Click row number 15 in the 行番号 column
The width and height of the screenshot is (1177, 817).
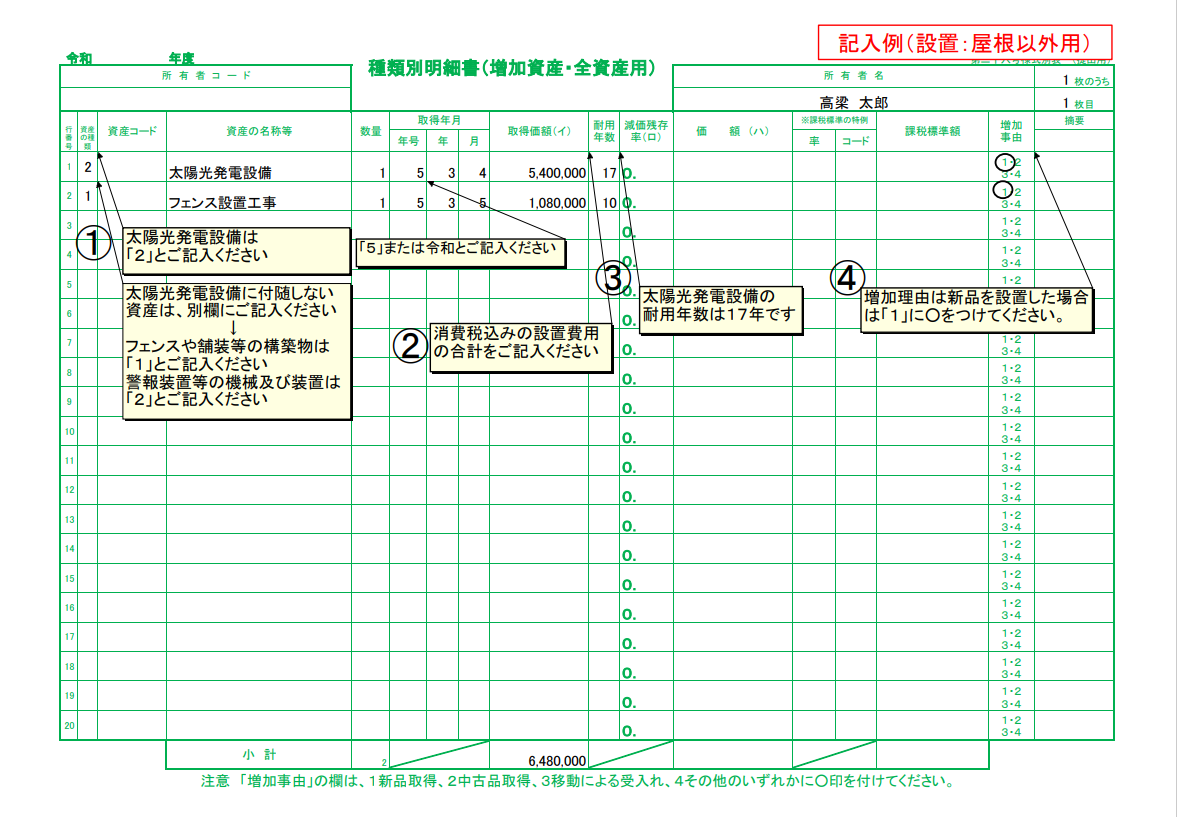[69, 578]
